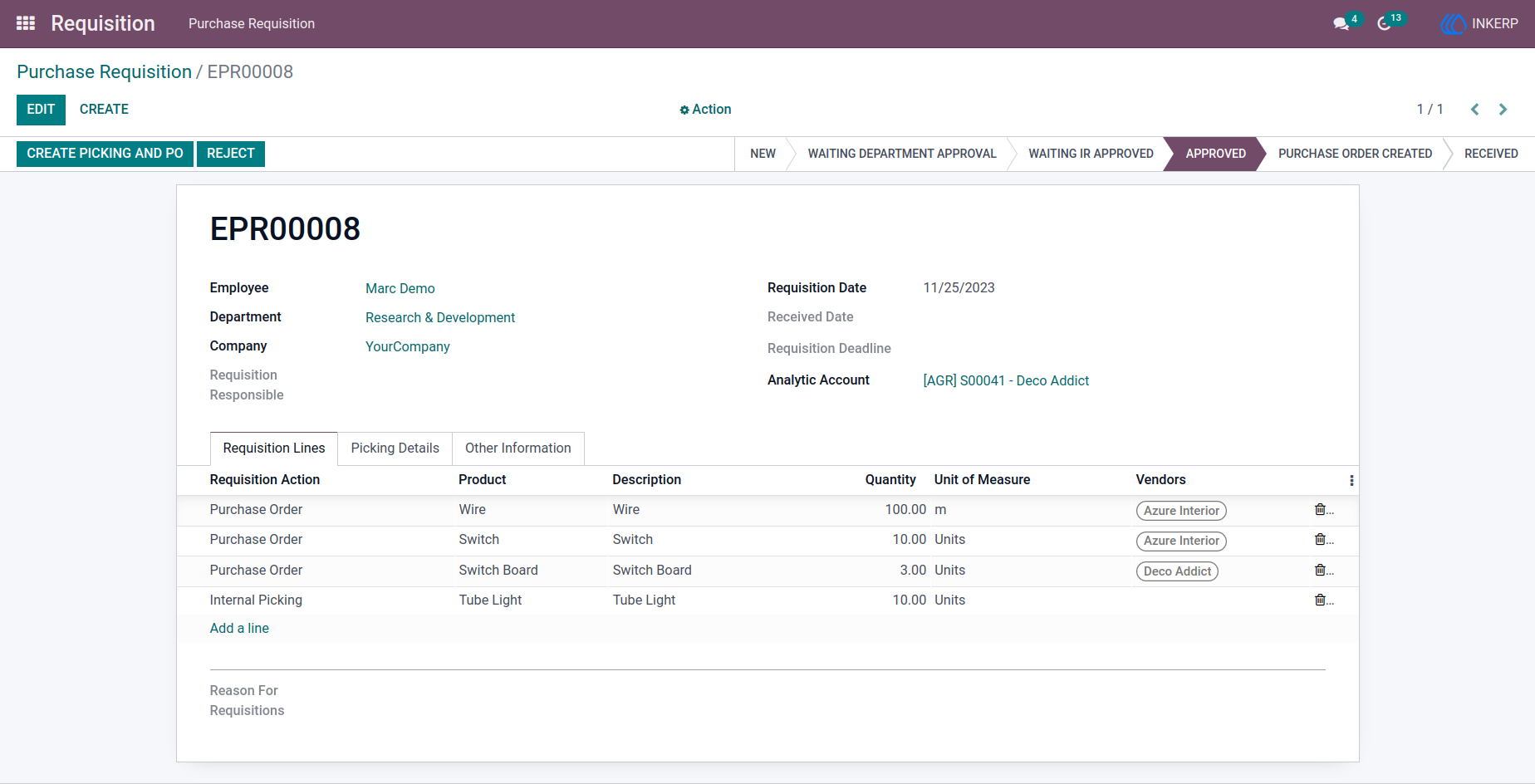Click Azure Interior vendor tag in Wire row

[x=1181, y=511]
